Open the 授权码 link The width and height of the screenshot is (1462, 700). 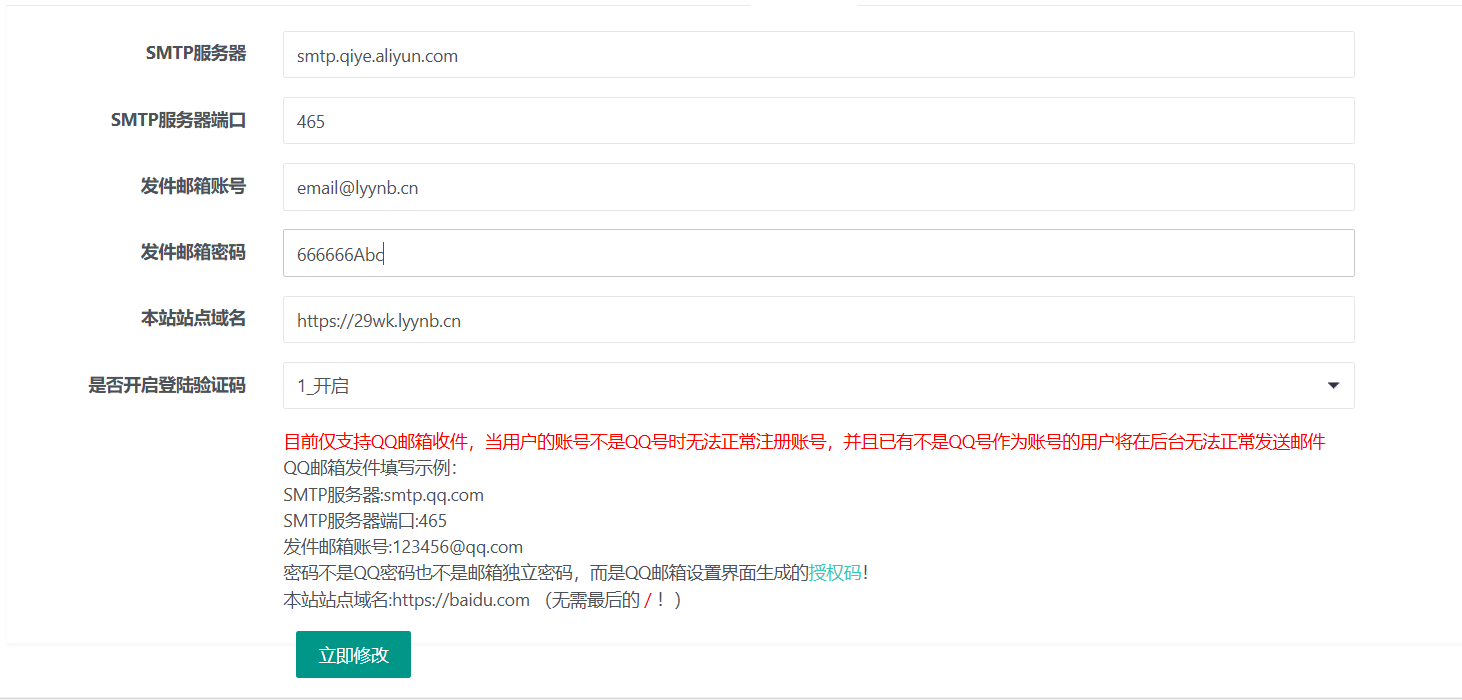click(835, 573)
